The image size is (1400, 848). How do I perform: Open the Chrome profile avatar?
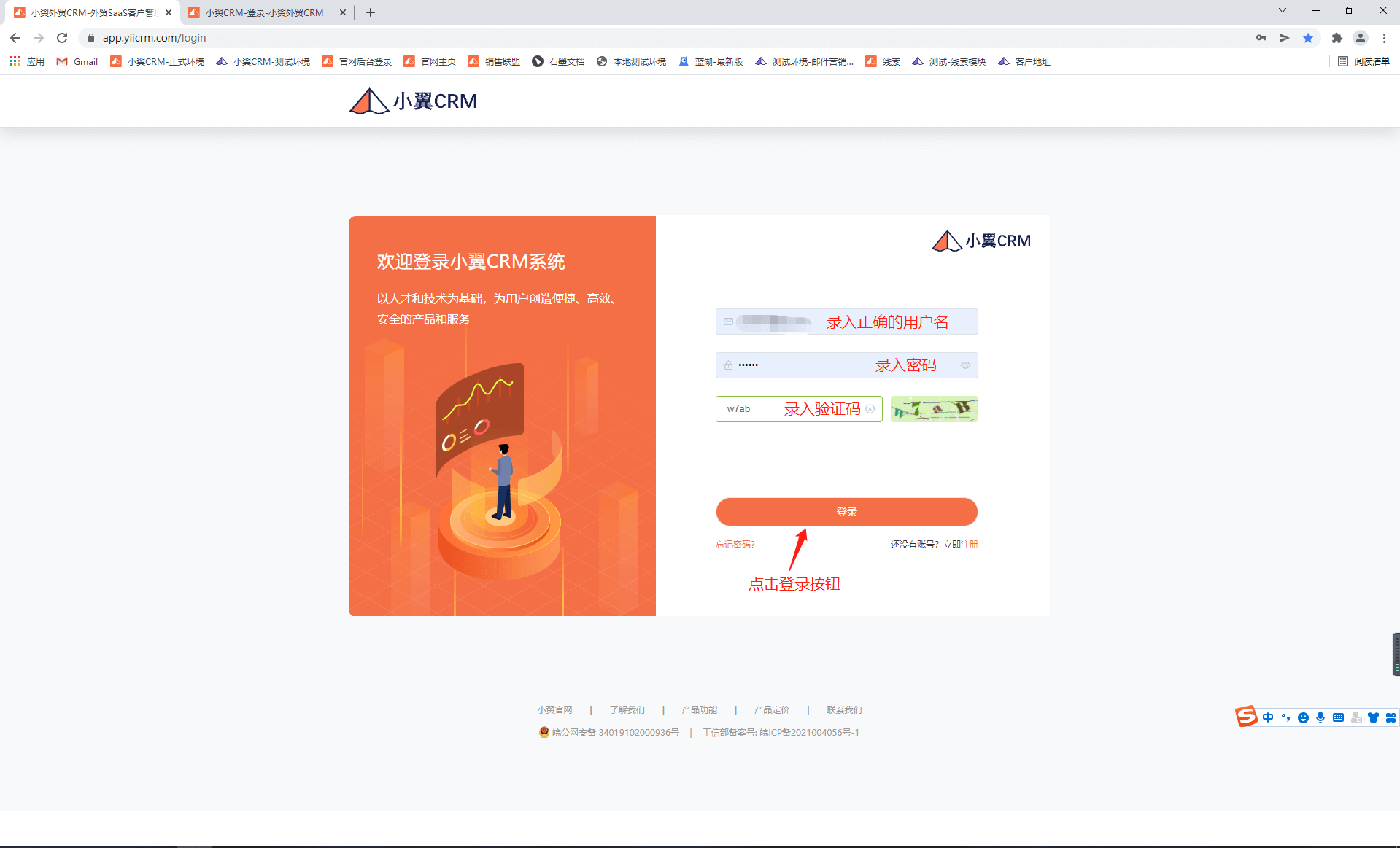pyautogui.click(x=1361, y=38)
